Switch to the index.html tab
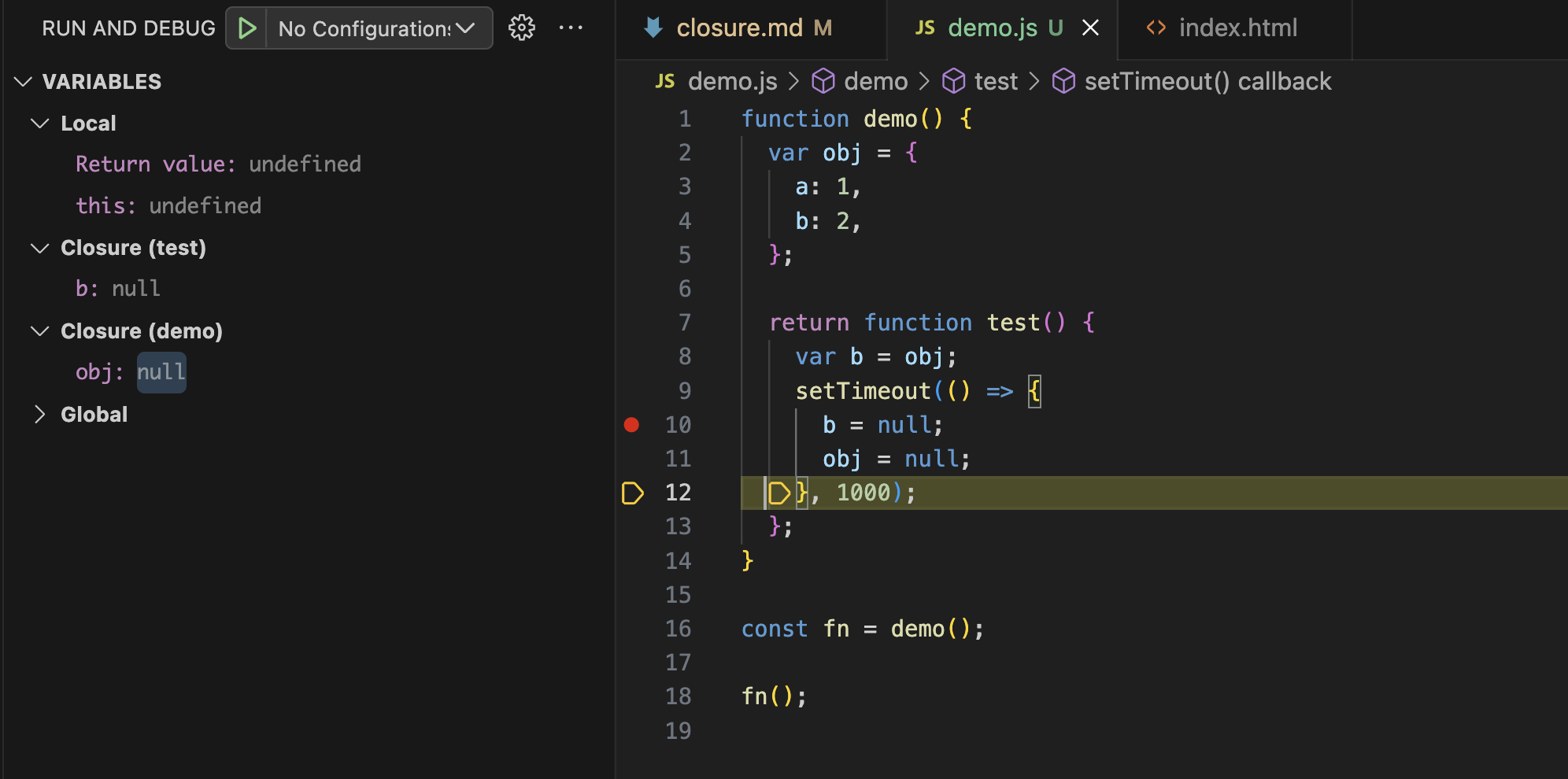The width and height of the screenshot is (1568, 779). 1236,28
